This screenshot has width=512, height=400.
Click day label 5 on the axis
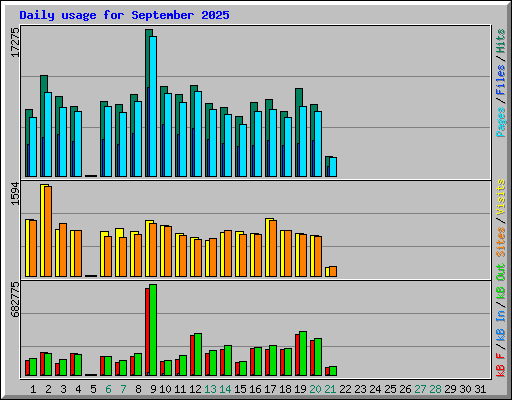93,389
